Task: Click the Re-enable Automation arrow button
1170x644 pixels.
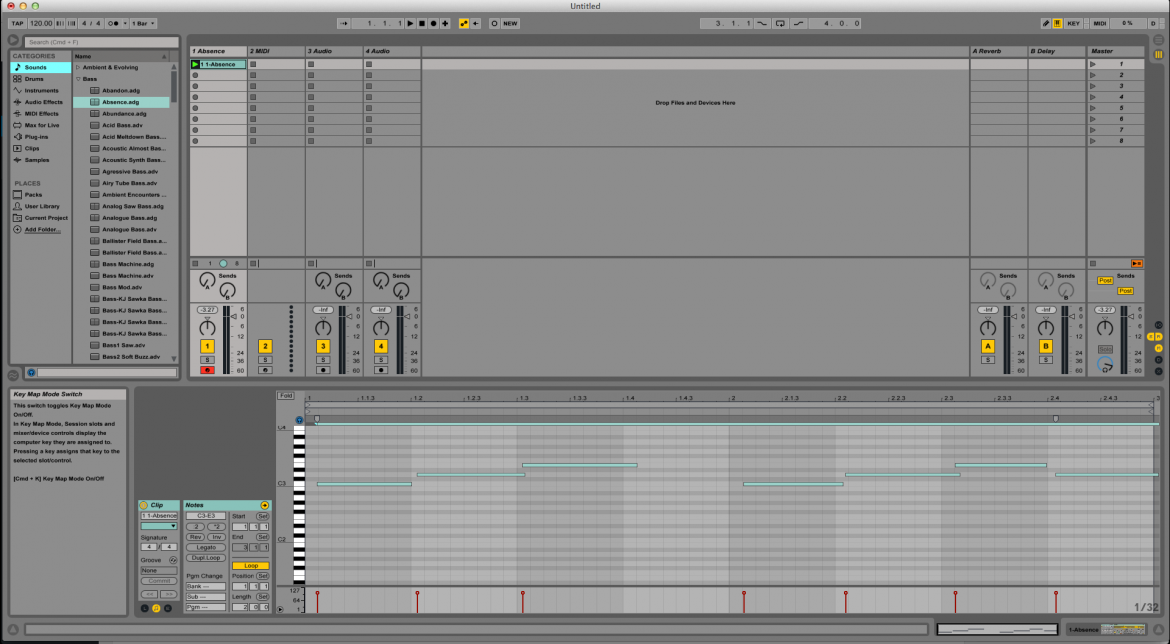Action: 475,23
